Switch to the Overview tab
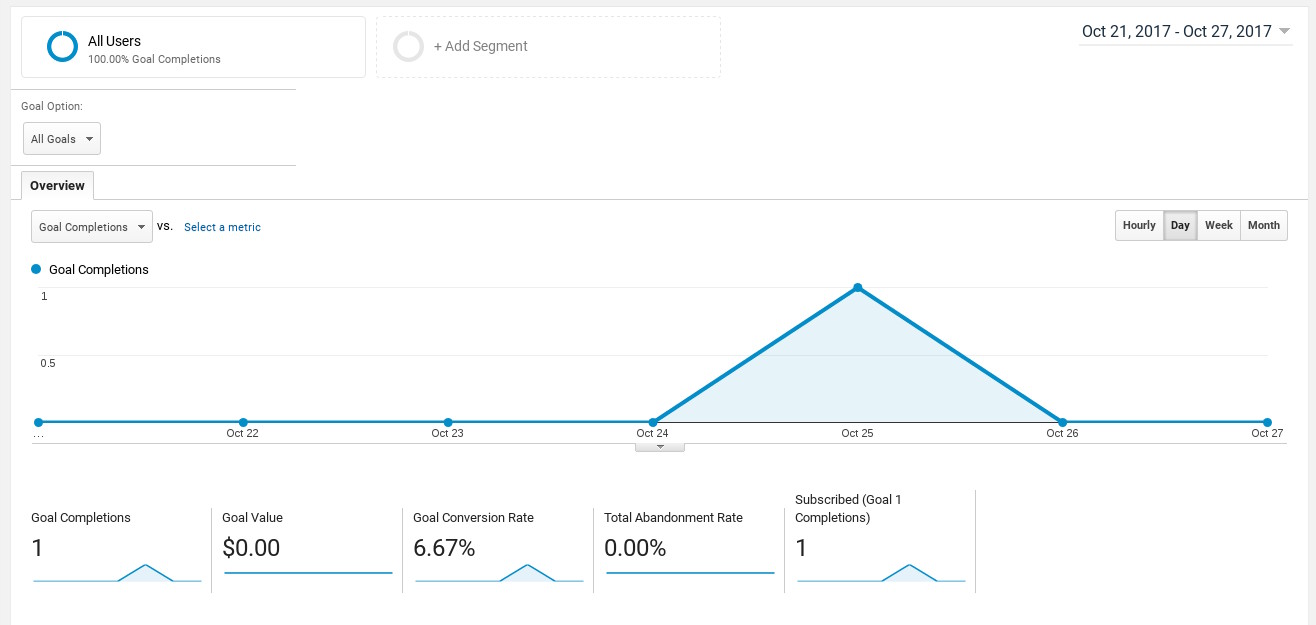Screen dimensions: 1316x625 57,186
